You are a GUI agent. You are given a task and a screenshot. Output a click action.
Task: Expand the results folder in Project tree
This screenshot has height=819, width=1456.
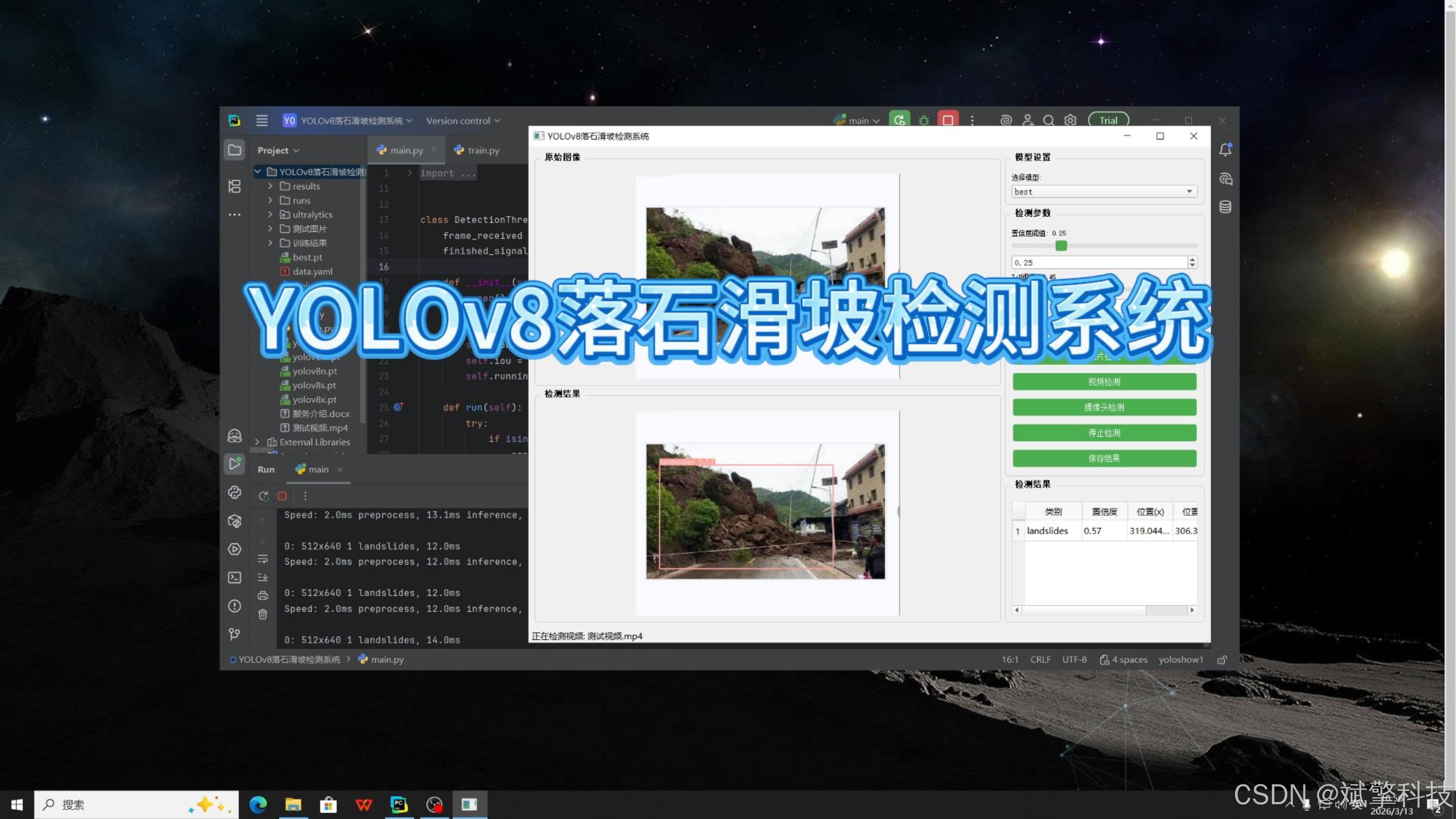[270, 186]
